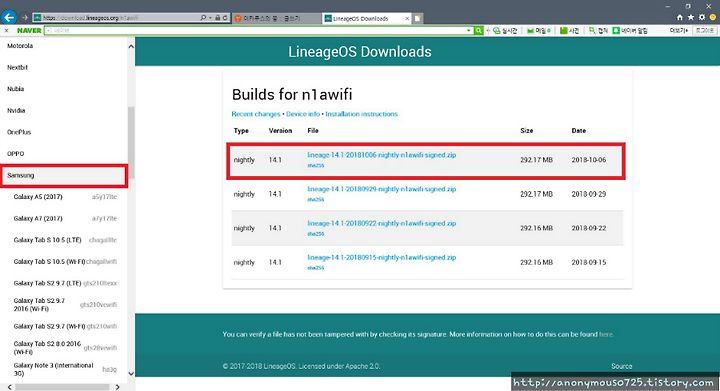This screenshot has width=720, height=391.
Task: Open Naver toolbar 캡처 item
Action: (x=599, y=31)
